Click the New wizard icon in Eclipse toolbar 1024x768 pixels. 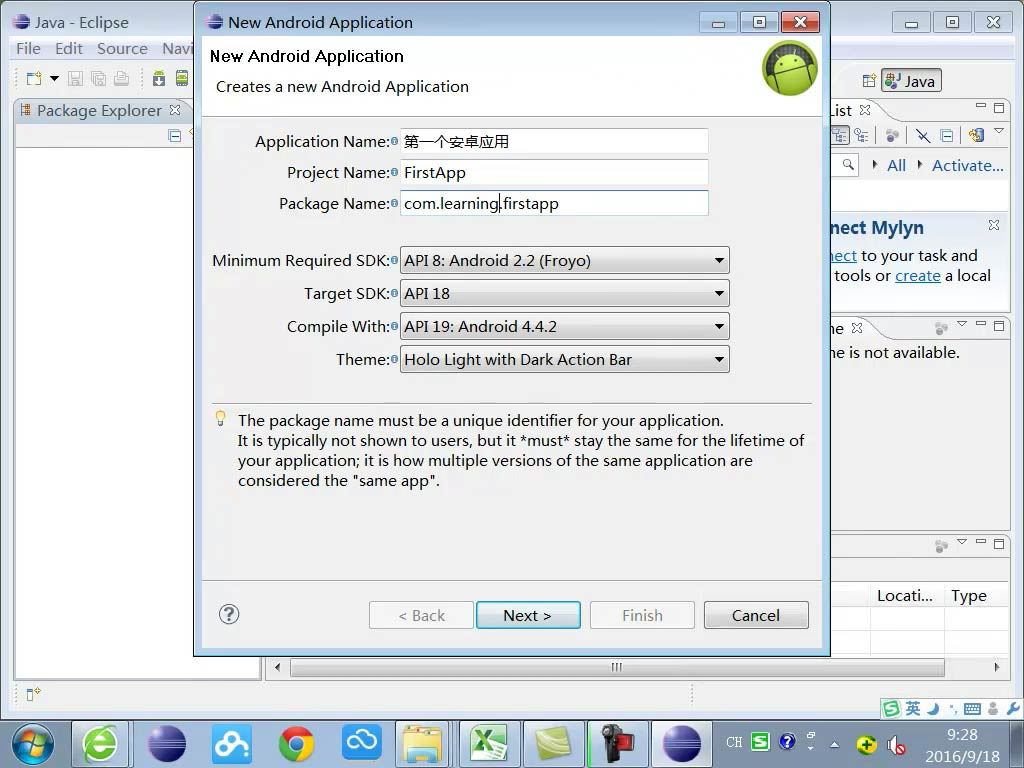click(x=34, y=79)
